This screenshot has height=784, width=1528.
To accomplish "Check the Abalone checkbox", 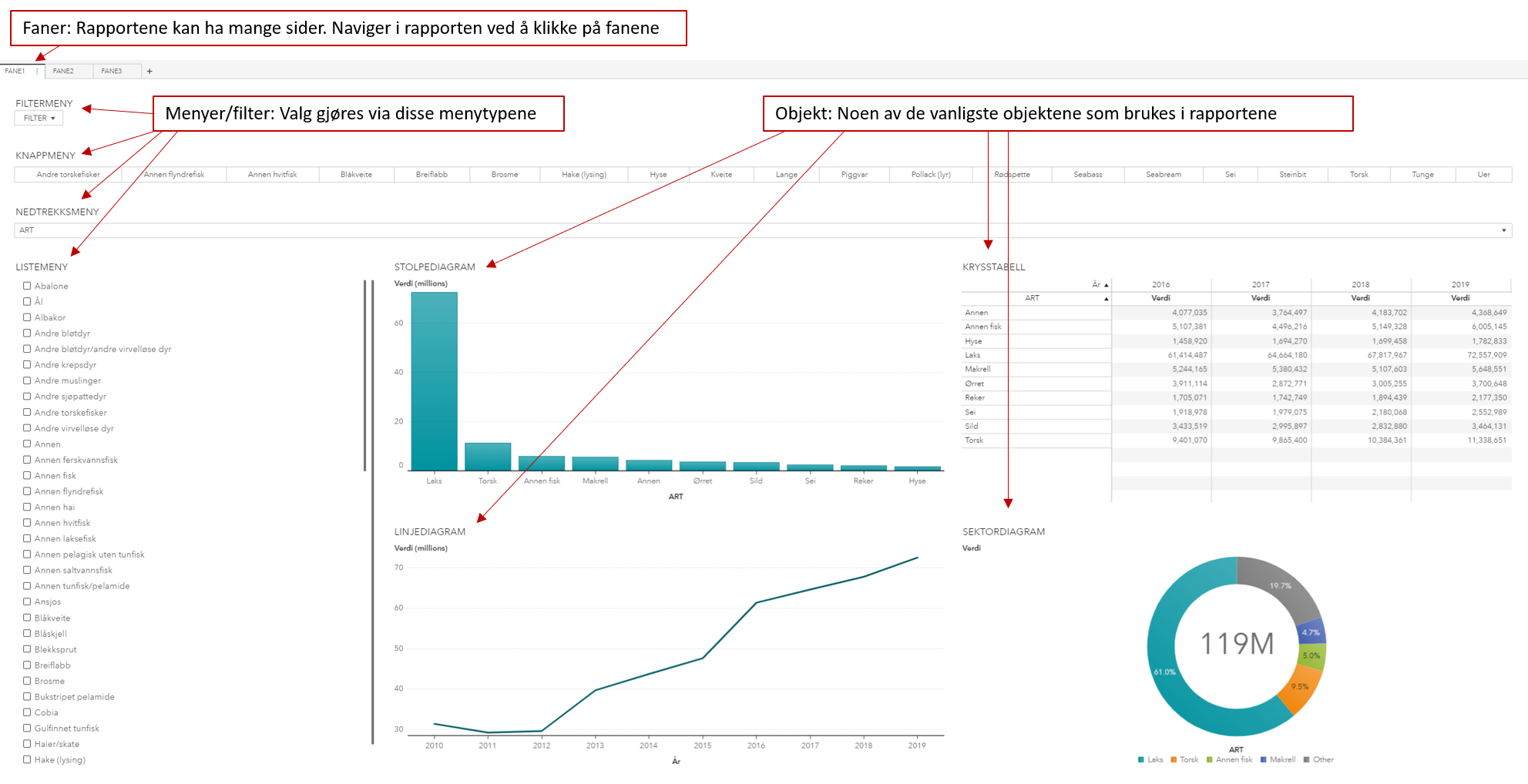I will (x=27, y=286).
